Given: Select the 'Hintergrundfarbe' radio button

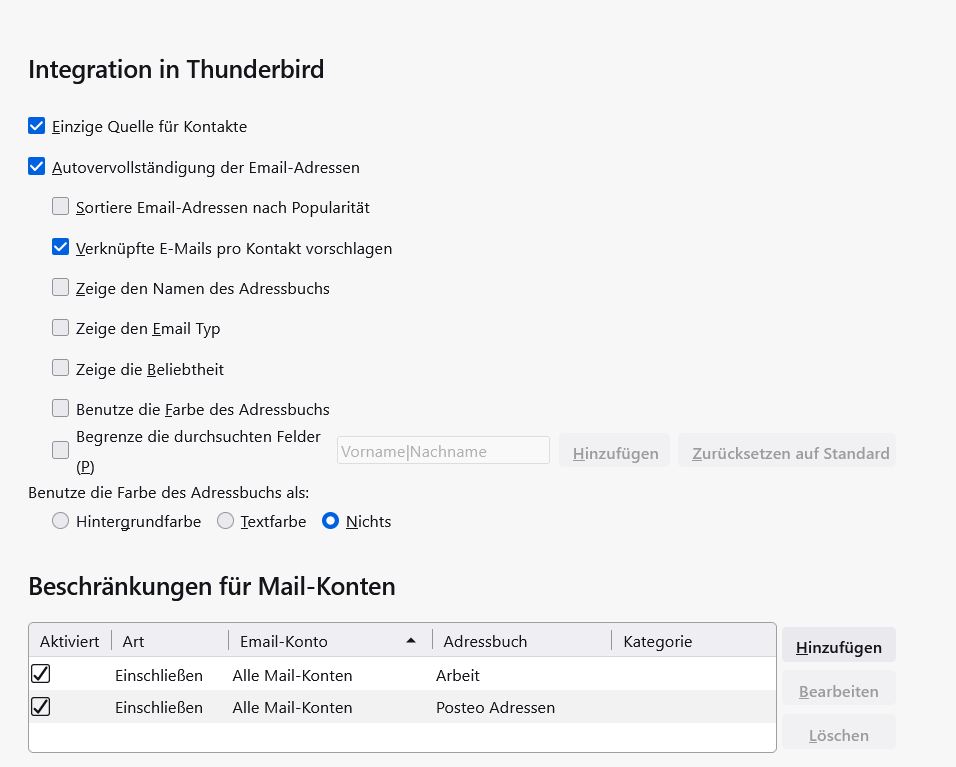Looking at the screenshot, I should click(x=61, y=521).
